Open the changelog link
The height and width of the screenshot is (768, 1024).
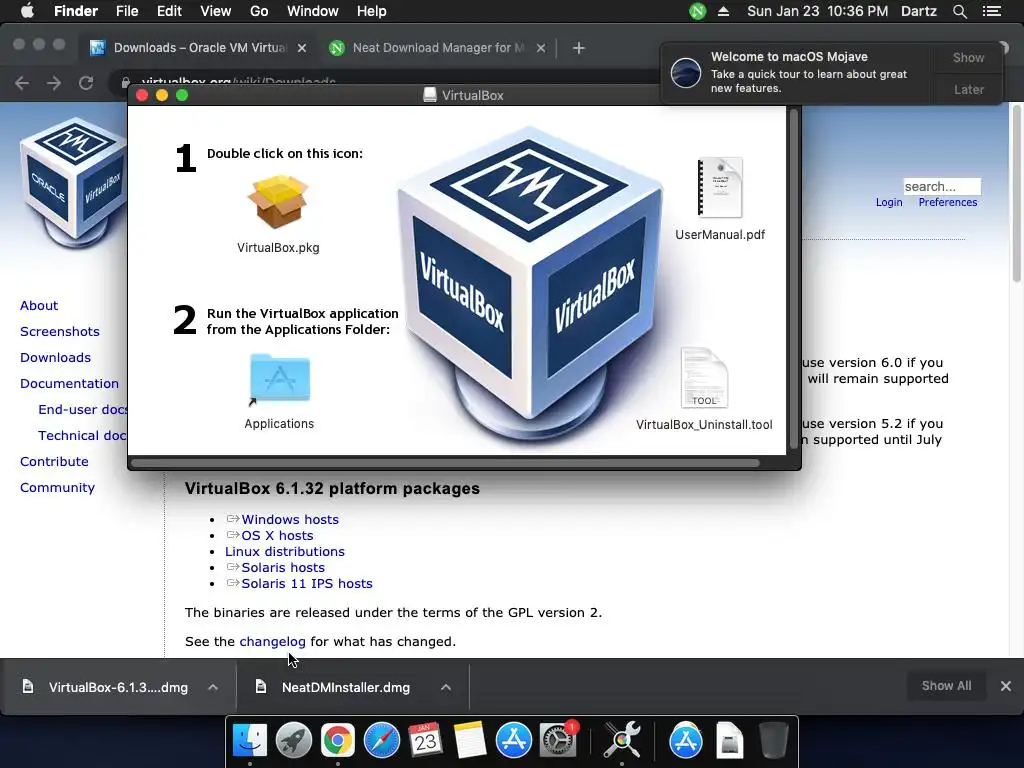pyautogui.click(x=272, y=641)
